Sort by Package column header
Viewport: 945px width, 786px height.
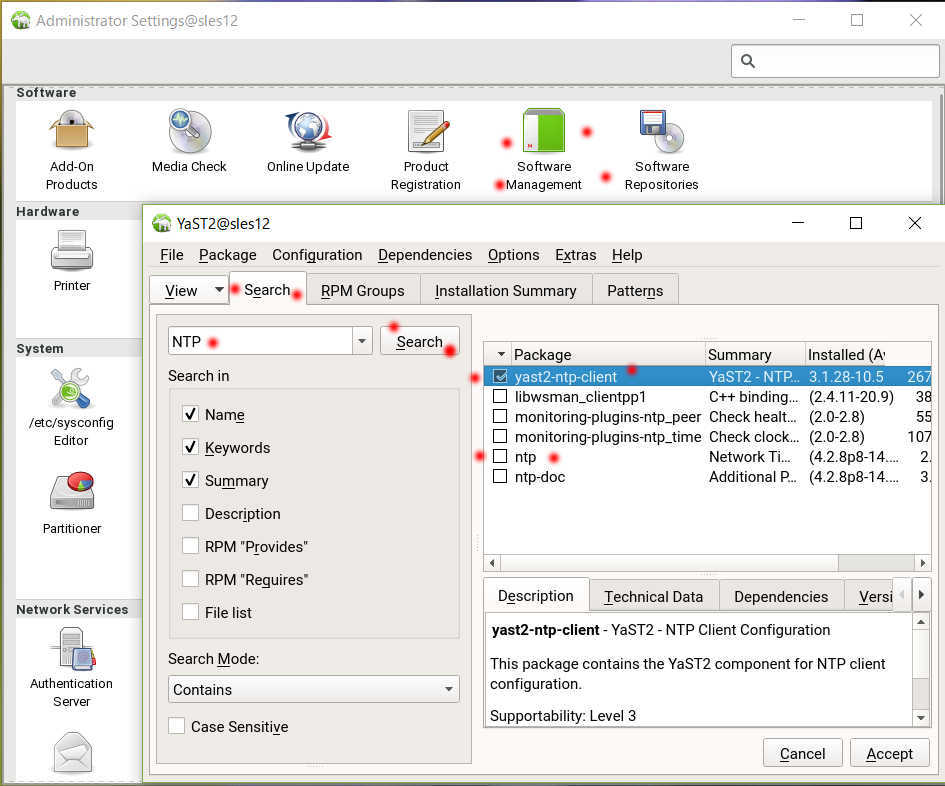608,354
